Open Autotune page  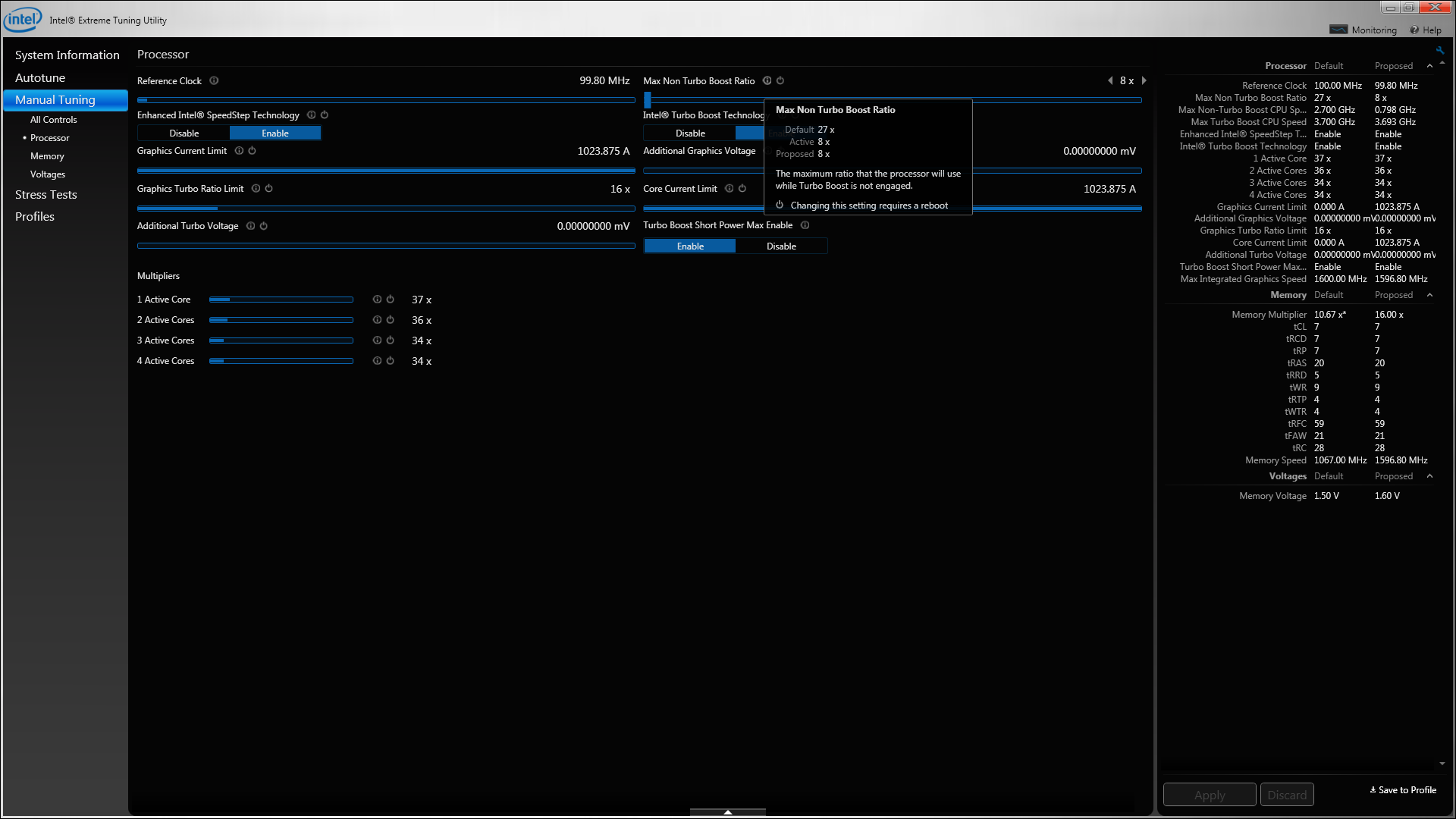click(x=40, y=78)
